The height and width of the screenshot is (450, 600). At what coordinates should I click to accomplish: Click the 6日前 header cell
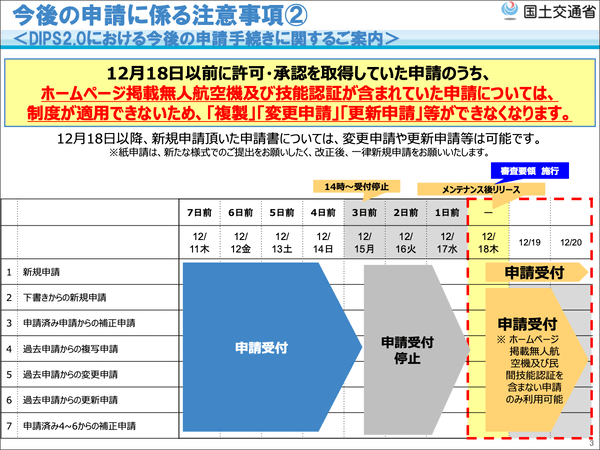241,212
